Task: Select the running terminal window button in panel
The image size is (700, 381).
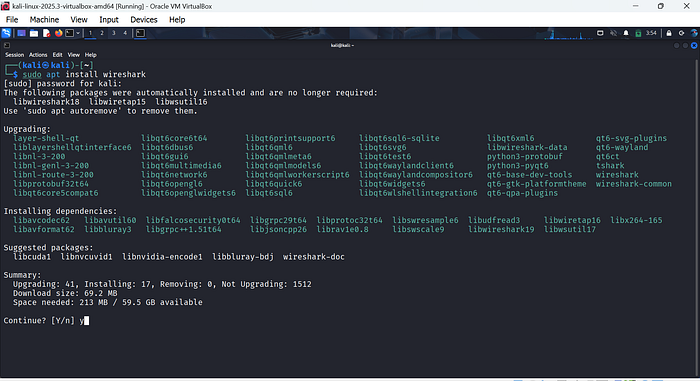Action: click(x=140, y=33)
